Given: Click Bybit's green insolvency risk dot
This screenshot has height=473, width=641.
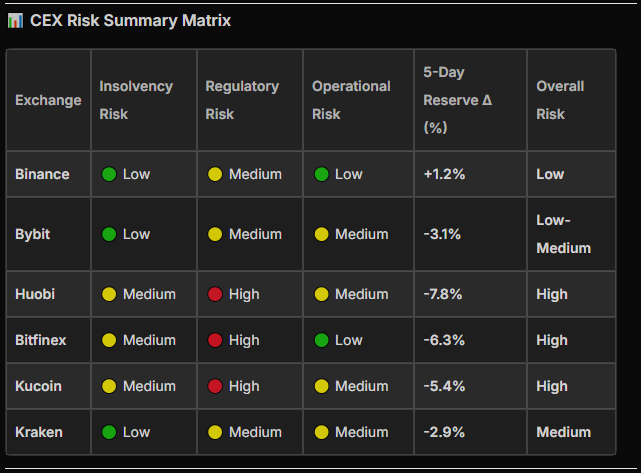Looking at the screenshot, I should click(109, 234).
